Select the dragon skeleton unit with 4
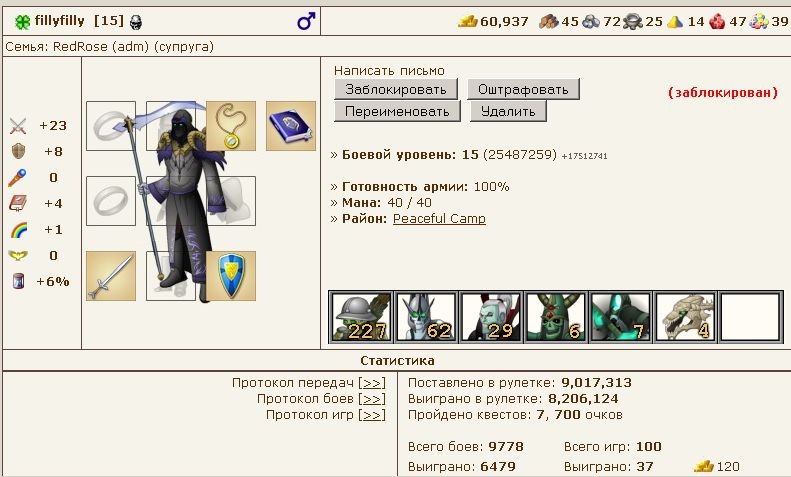Screen dimensions: 791x477 pyautogui.click(x=685, y=317)
